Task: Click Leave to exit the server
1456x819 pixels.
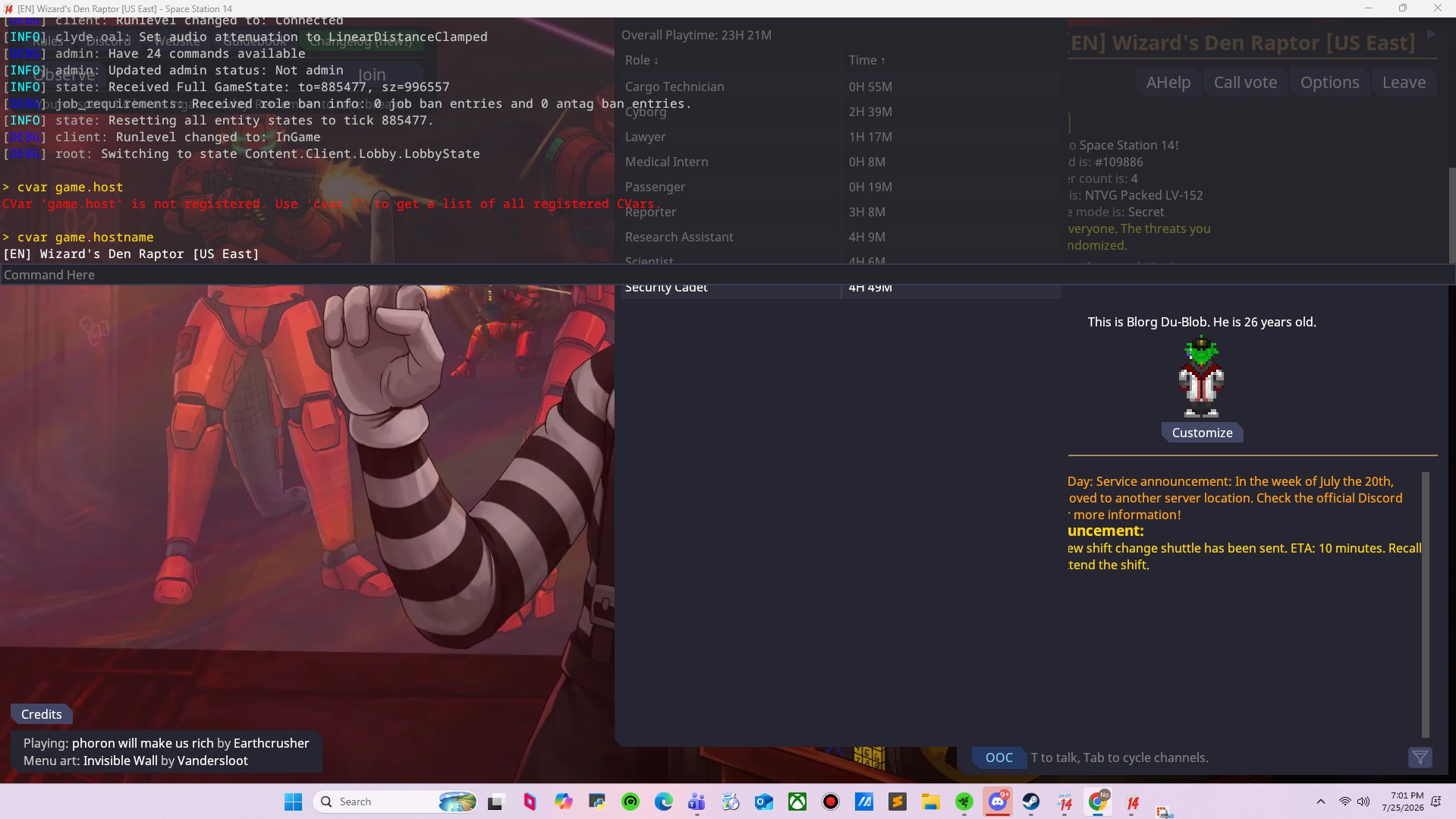Action: (1404, 82)
